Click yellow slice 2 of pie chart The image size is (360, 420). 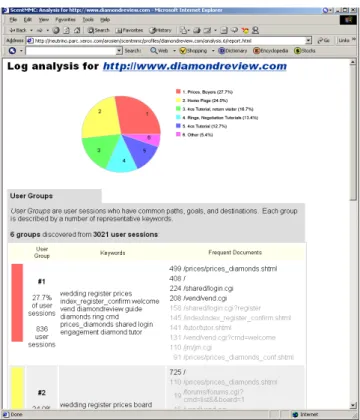102,118
